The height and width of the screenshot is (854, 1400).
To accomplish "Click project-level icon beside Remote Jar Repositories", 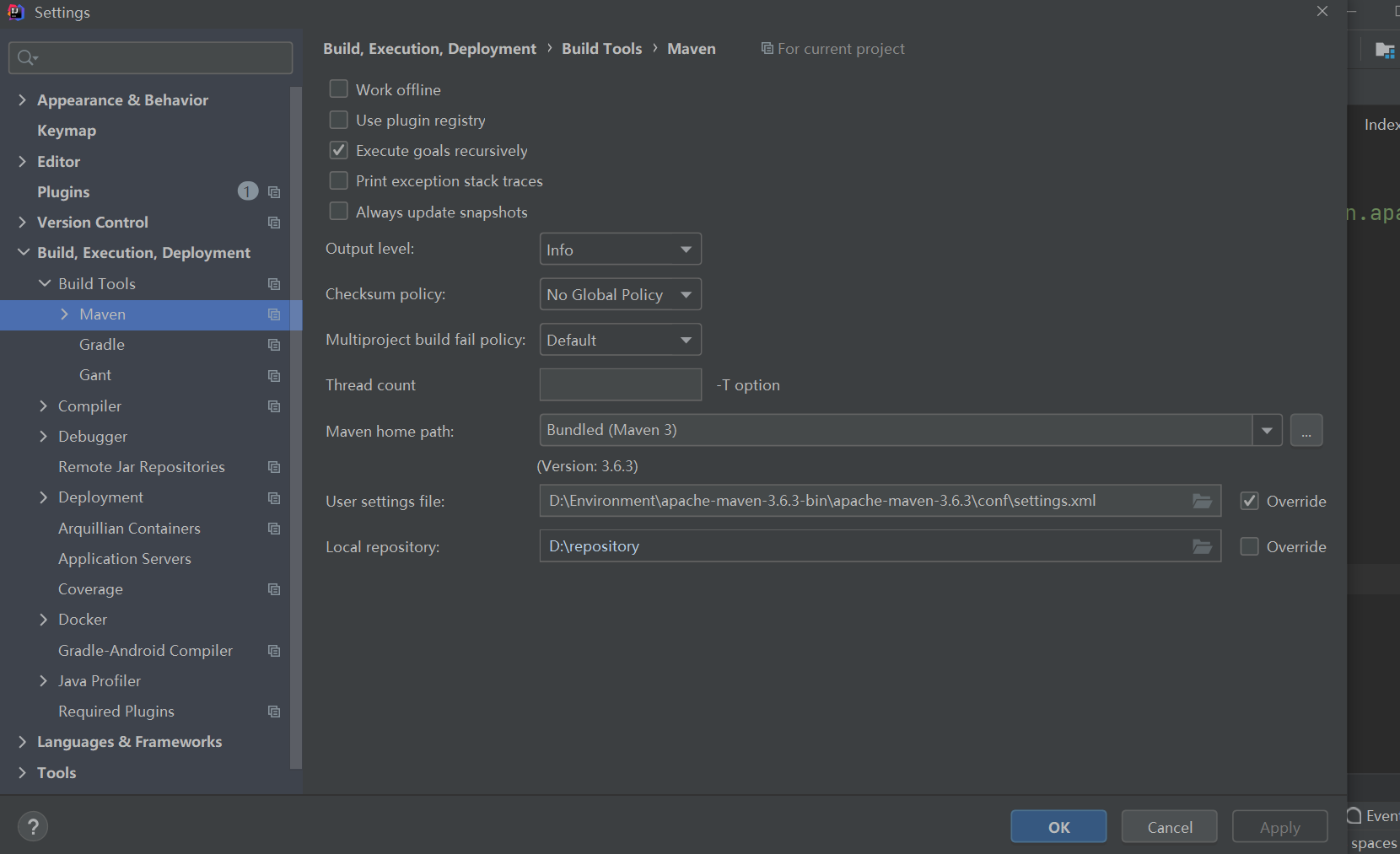I will (274, 467).
